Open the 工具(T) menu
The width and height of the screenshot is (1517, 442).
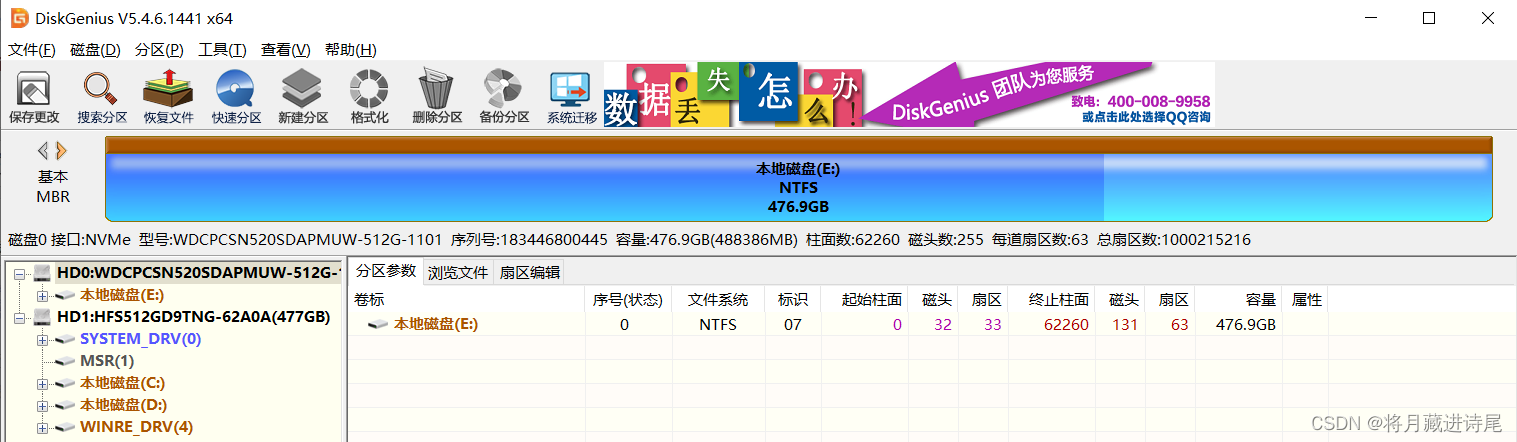223,50
